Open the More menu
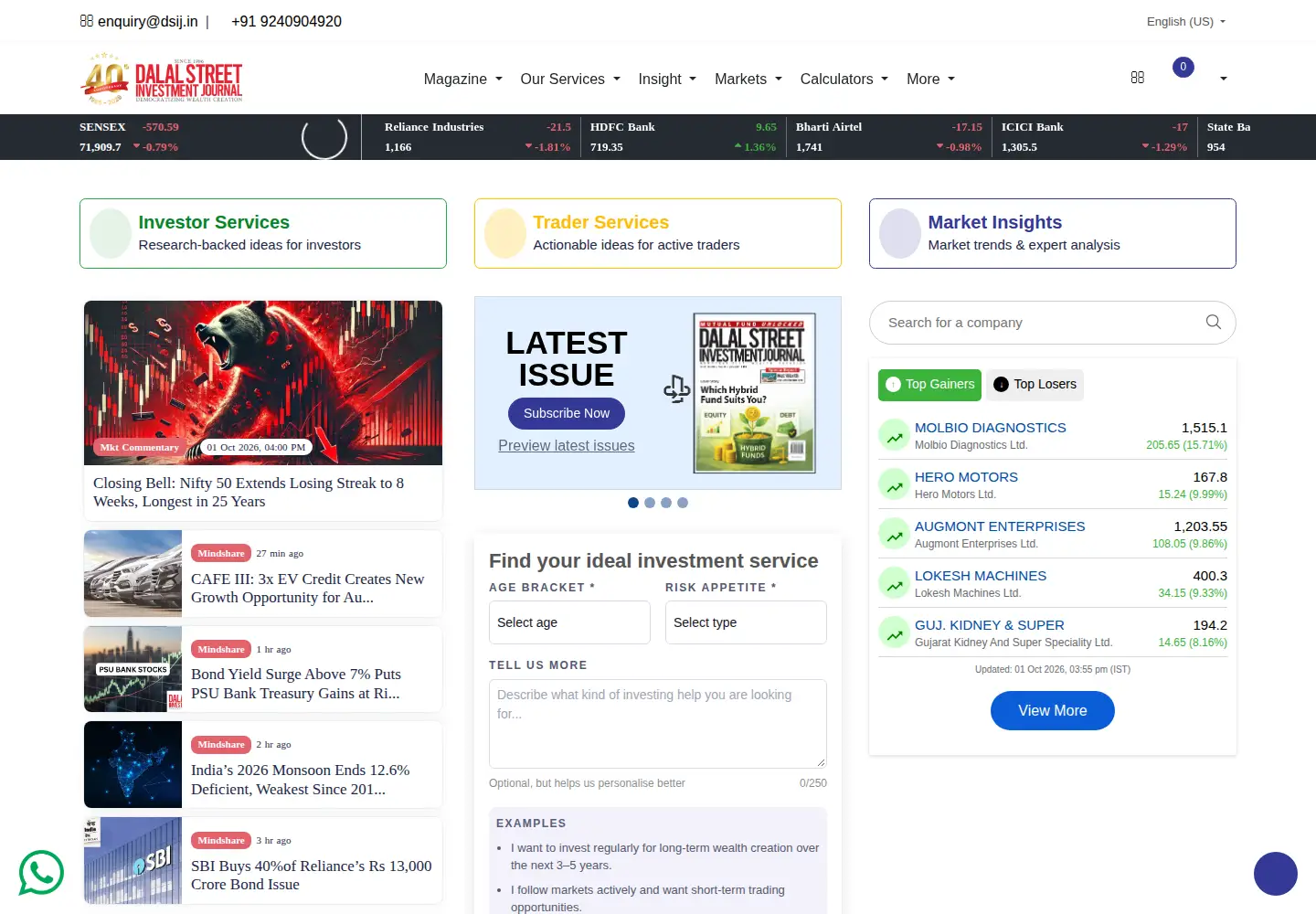 (930, 79)
